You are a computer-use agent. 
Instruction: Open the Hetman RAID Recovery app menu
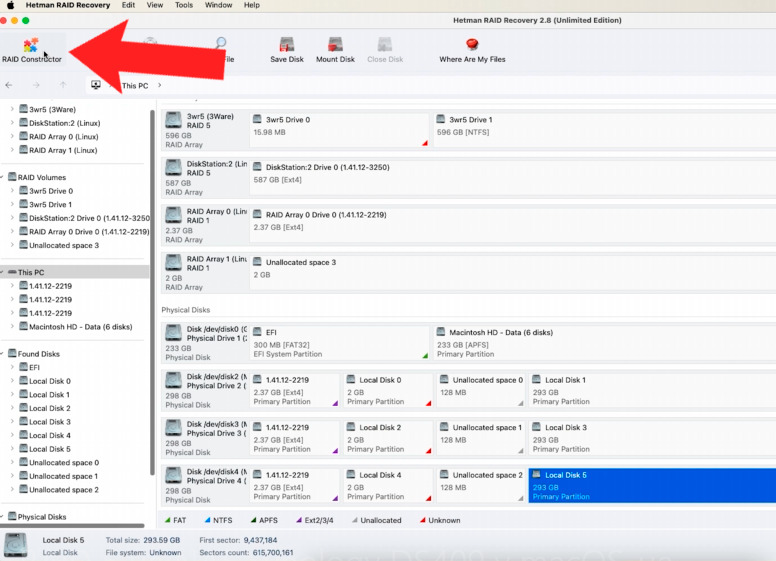tap(68, 5)
